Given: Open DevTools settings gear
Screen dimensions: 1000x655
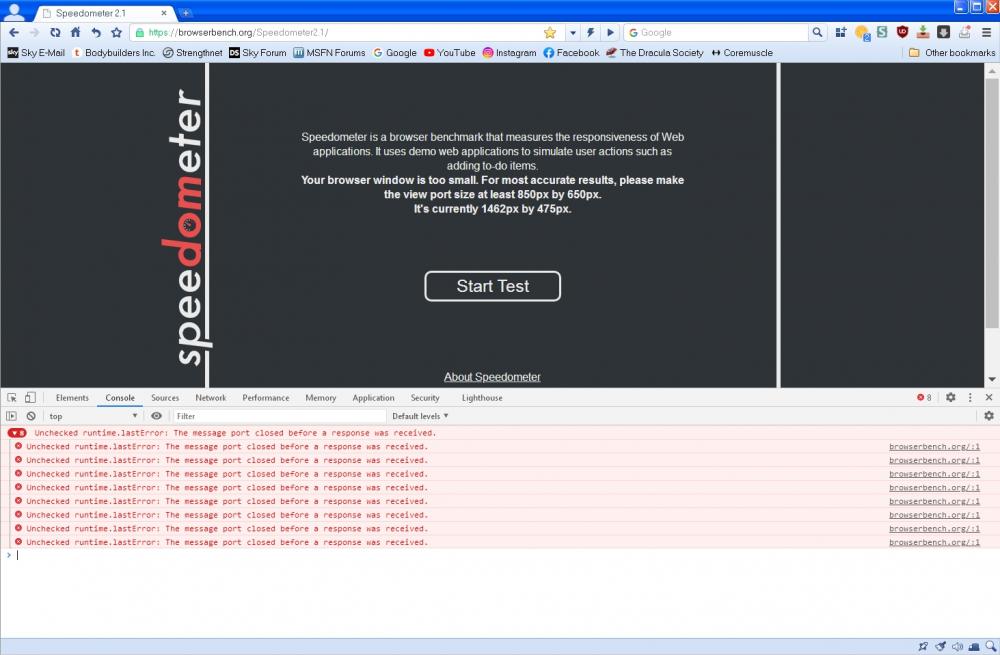Looking at the screenshot, I should pyautogui.click(x=950, y=397).
